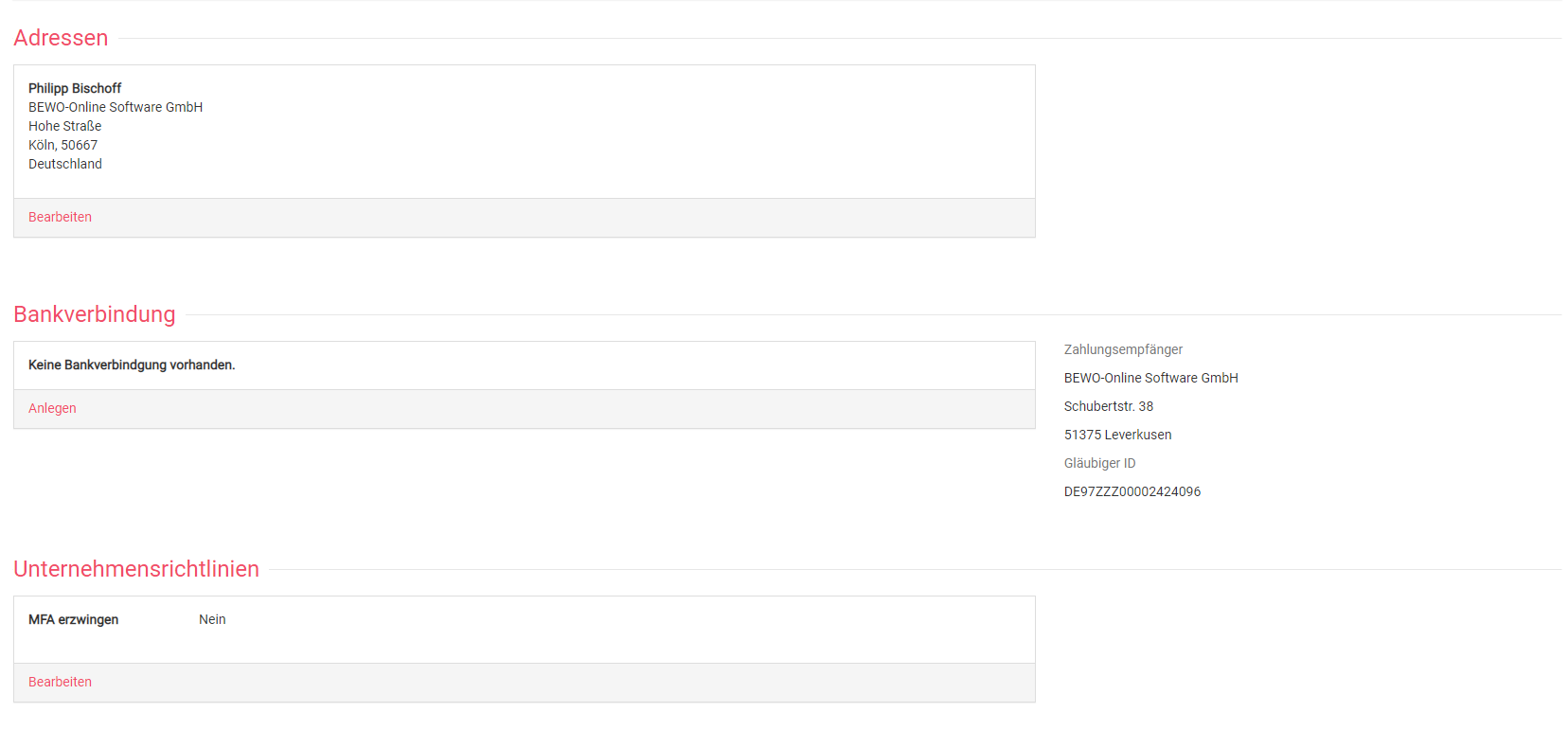Click the Unternehmensrichtlinien heading
Screen dimensions: 1568x730
point(136,569)
